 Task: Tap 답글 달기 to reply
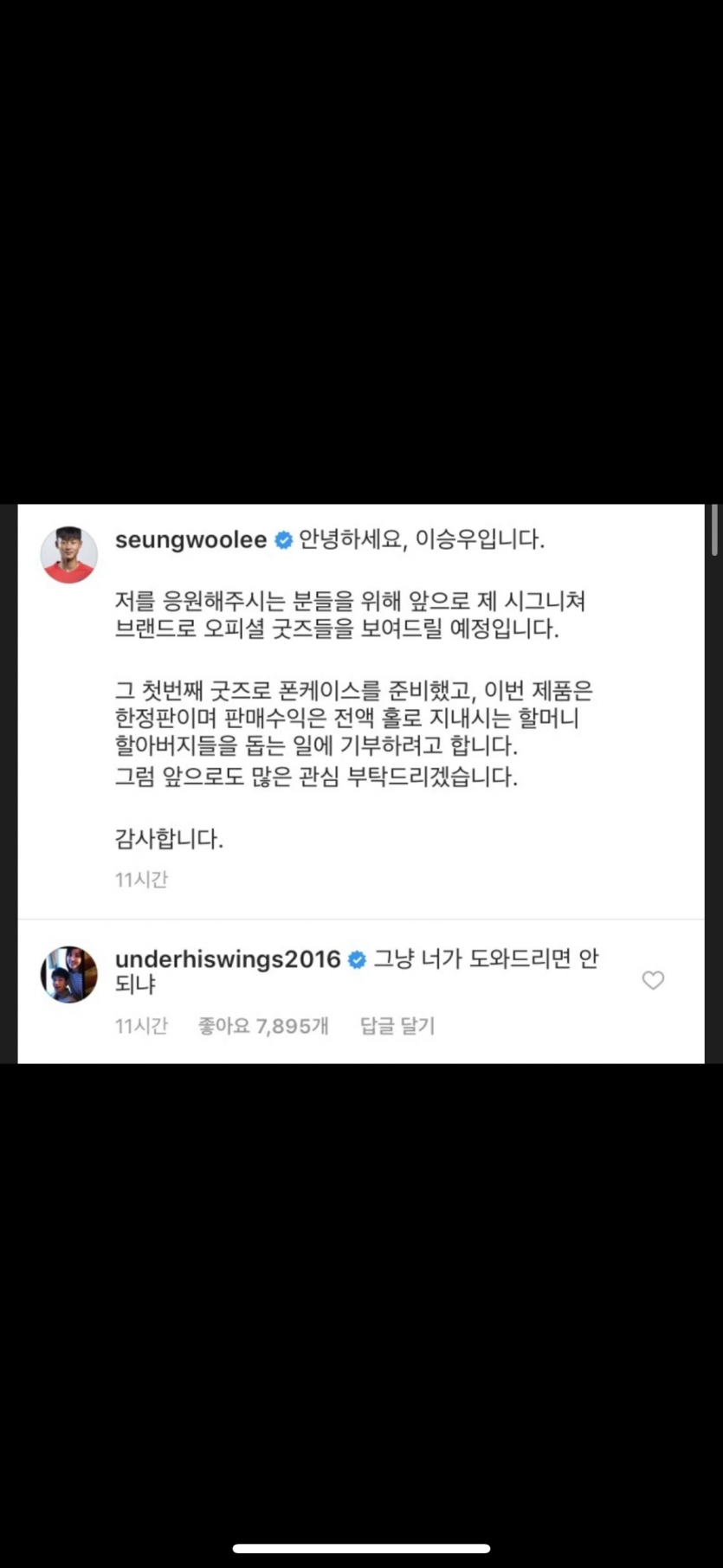click(397, 1026)
